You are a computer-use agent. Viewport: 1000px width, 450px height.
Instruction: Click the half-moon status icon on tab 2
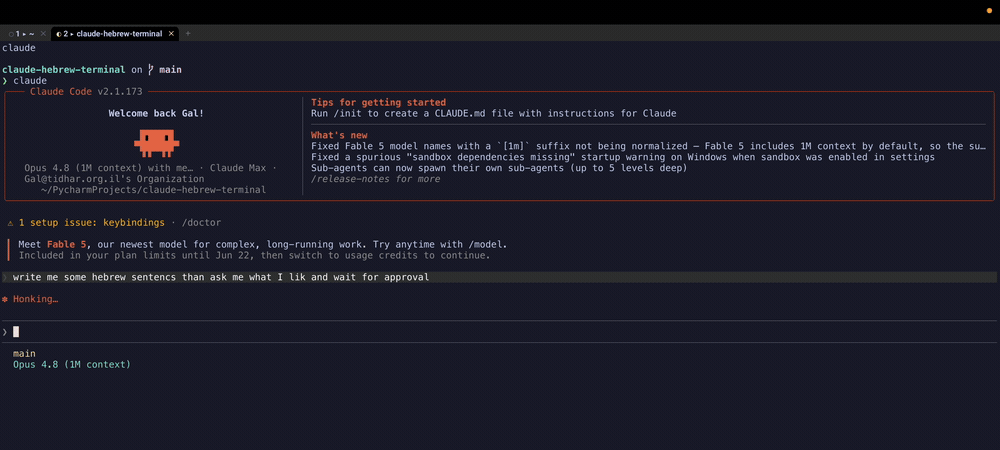coord(59,34)
